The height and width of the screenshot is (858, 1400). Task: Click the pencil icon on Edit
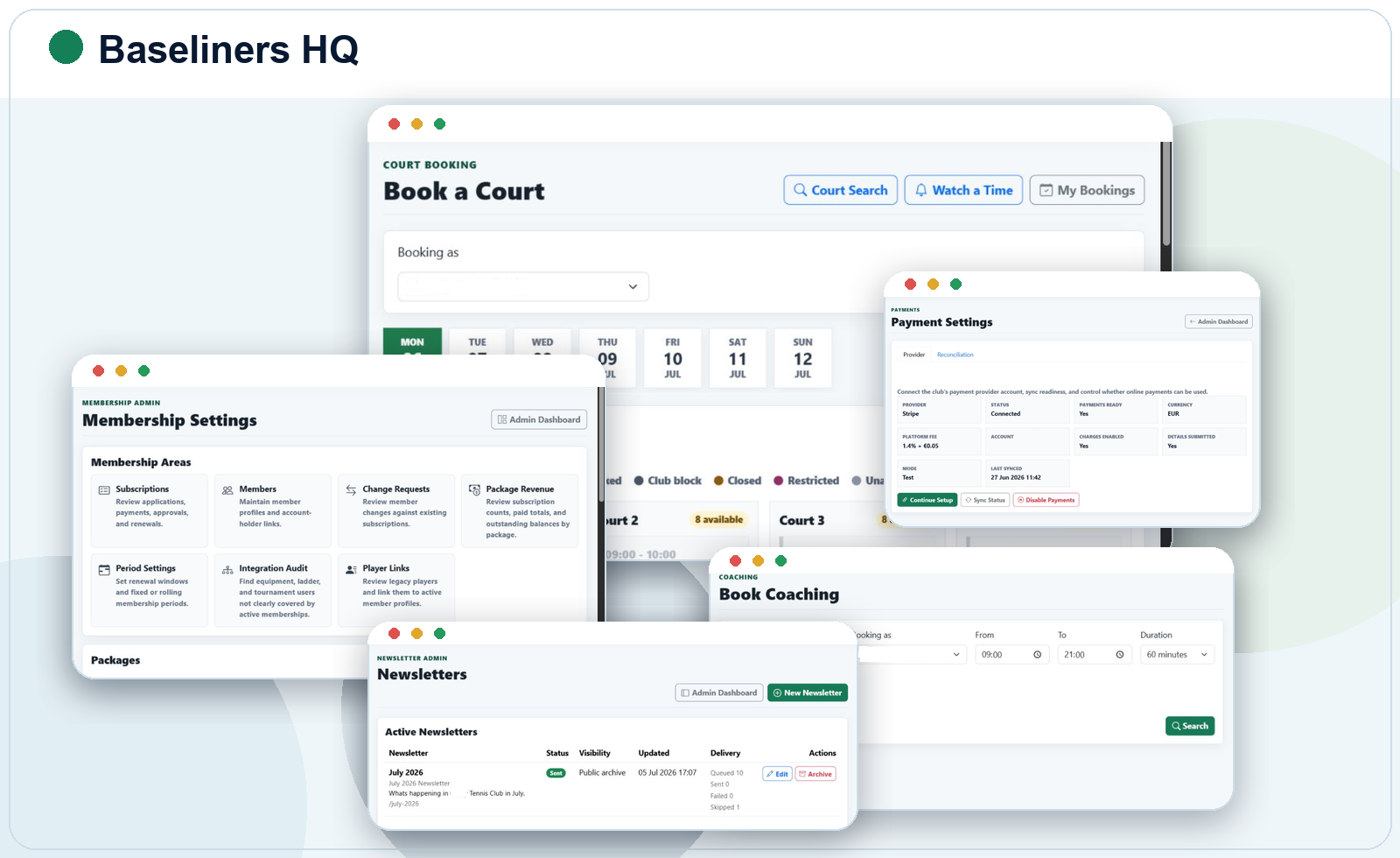point(770,774)
